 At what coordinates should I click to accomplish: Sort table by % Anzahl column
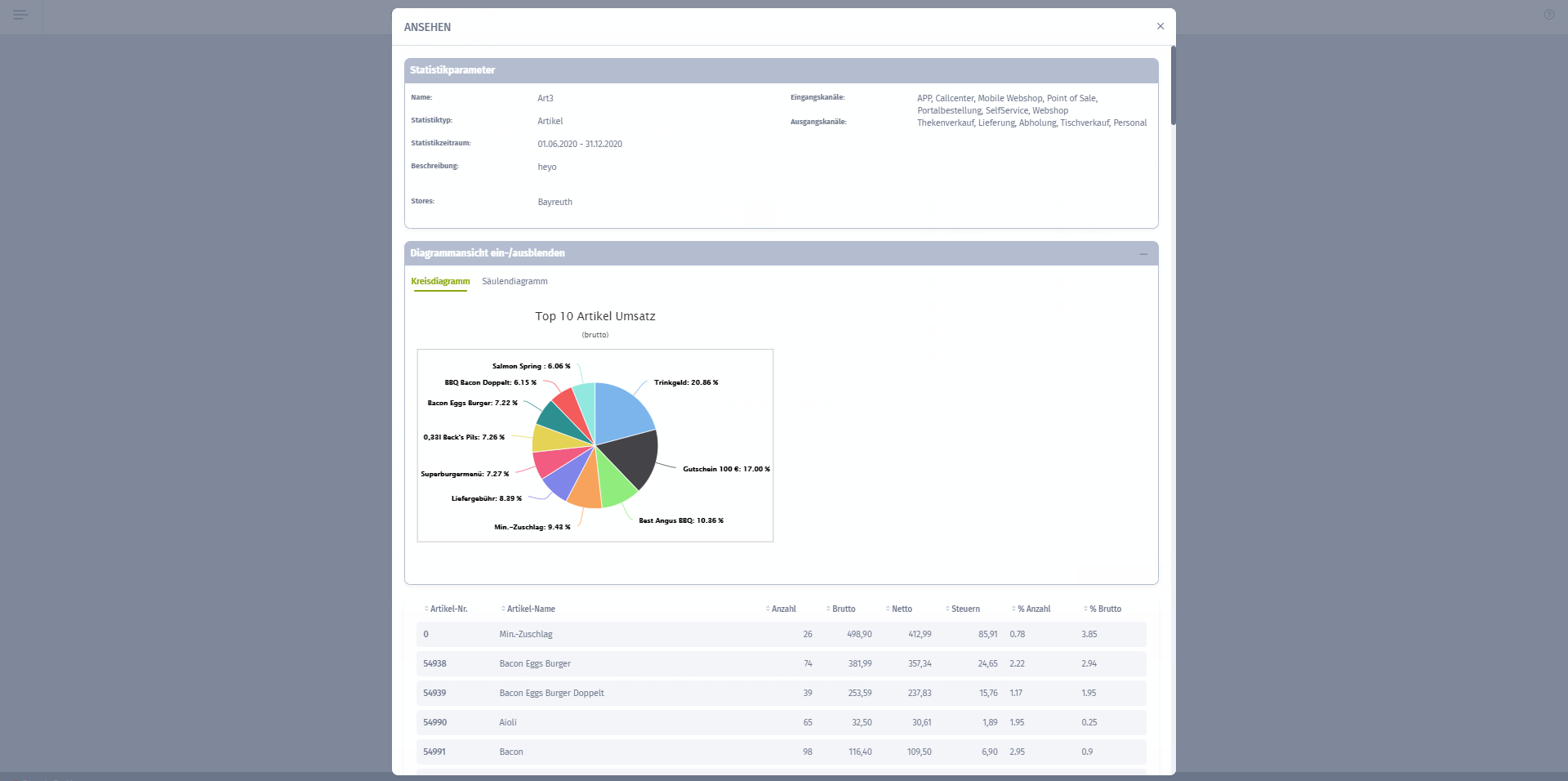[1031, 609]
